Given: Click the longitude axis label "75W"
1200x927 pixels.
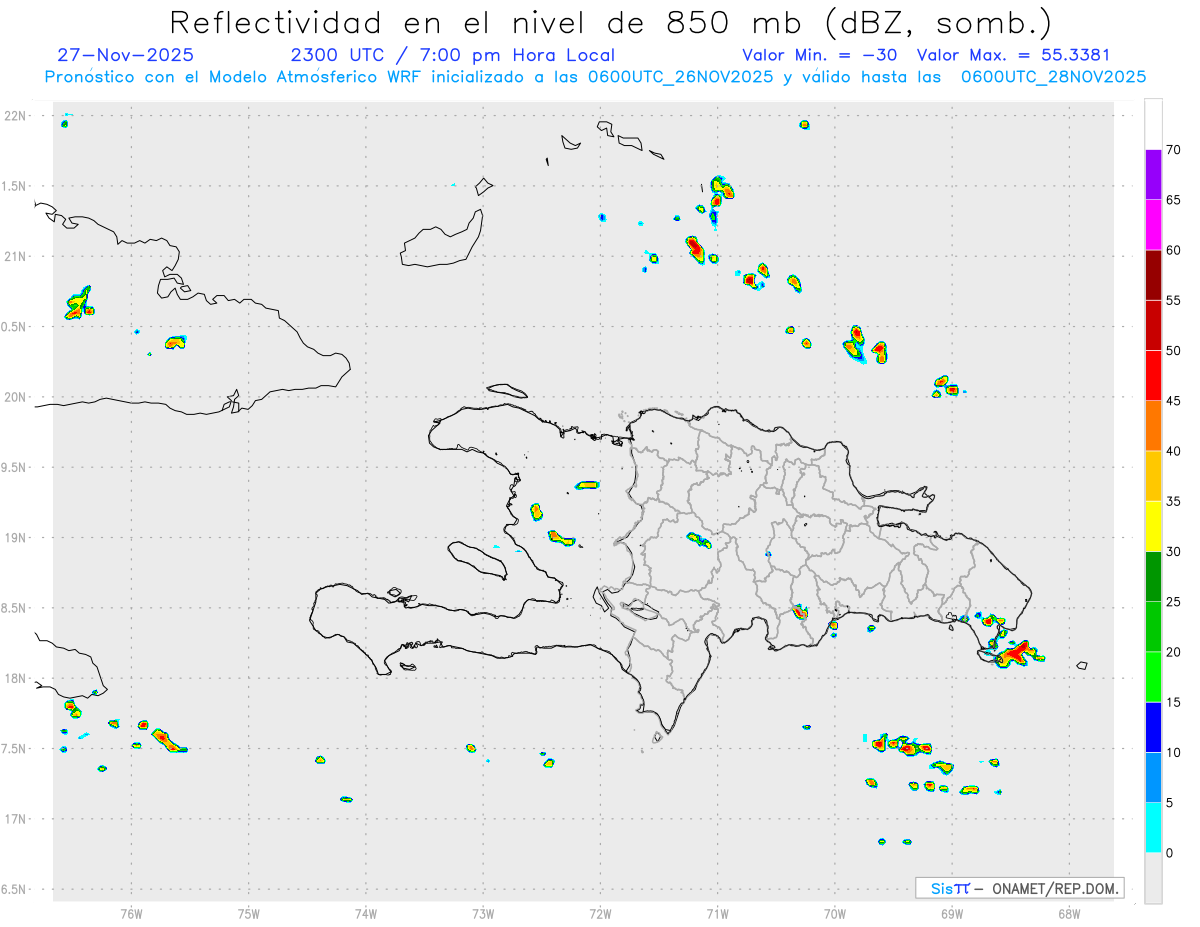Looking at the screenshot, I should (248, 913).
